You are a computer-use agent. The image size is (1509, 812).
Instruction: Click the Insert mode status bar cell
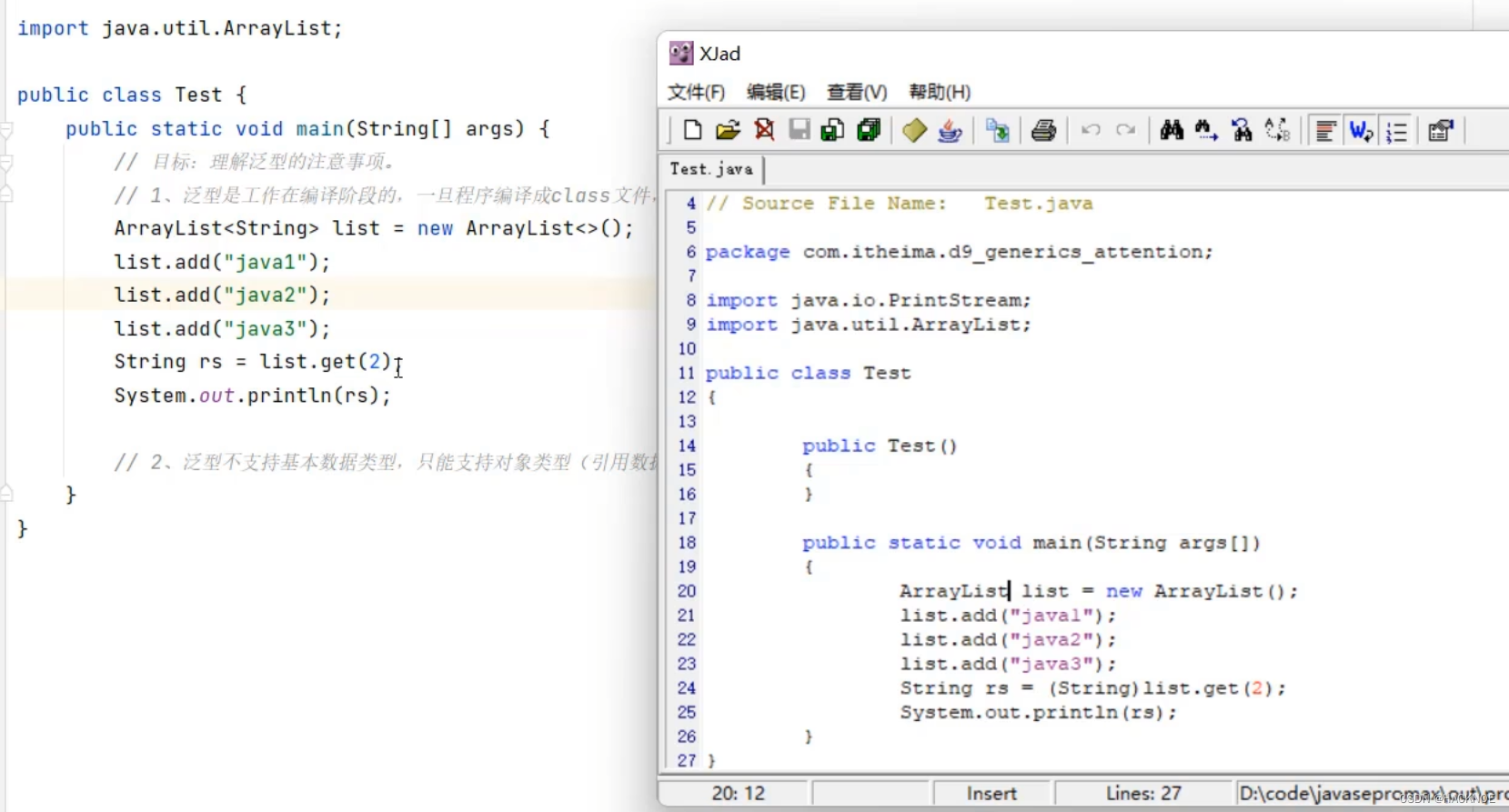pyautogui.click(x=991, y=794)
